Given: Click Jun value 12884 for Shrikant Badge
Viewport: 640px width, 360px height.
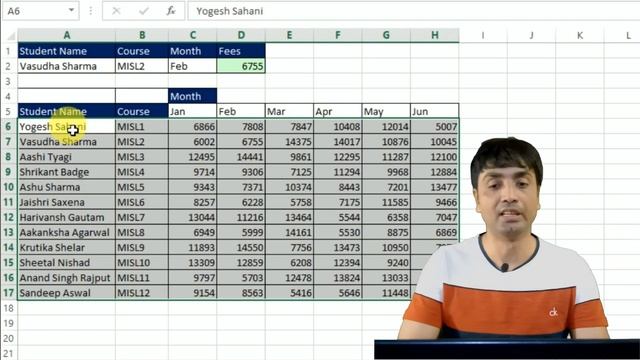Looking at the screenshot, I should click(435, 172).
